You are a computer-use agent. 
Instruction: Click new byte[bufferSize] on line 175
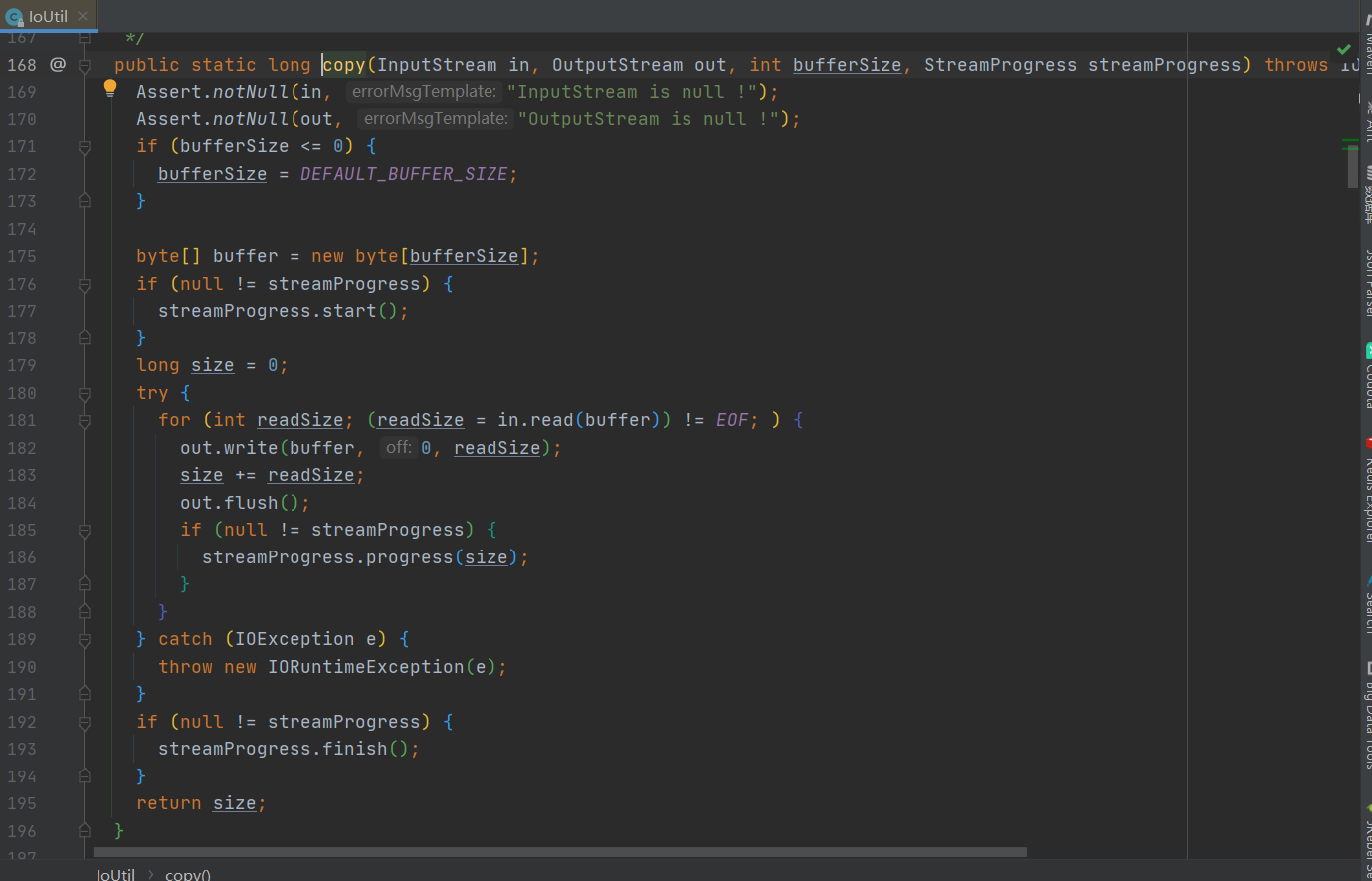point(420,256)
